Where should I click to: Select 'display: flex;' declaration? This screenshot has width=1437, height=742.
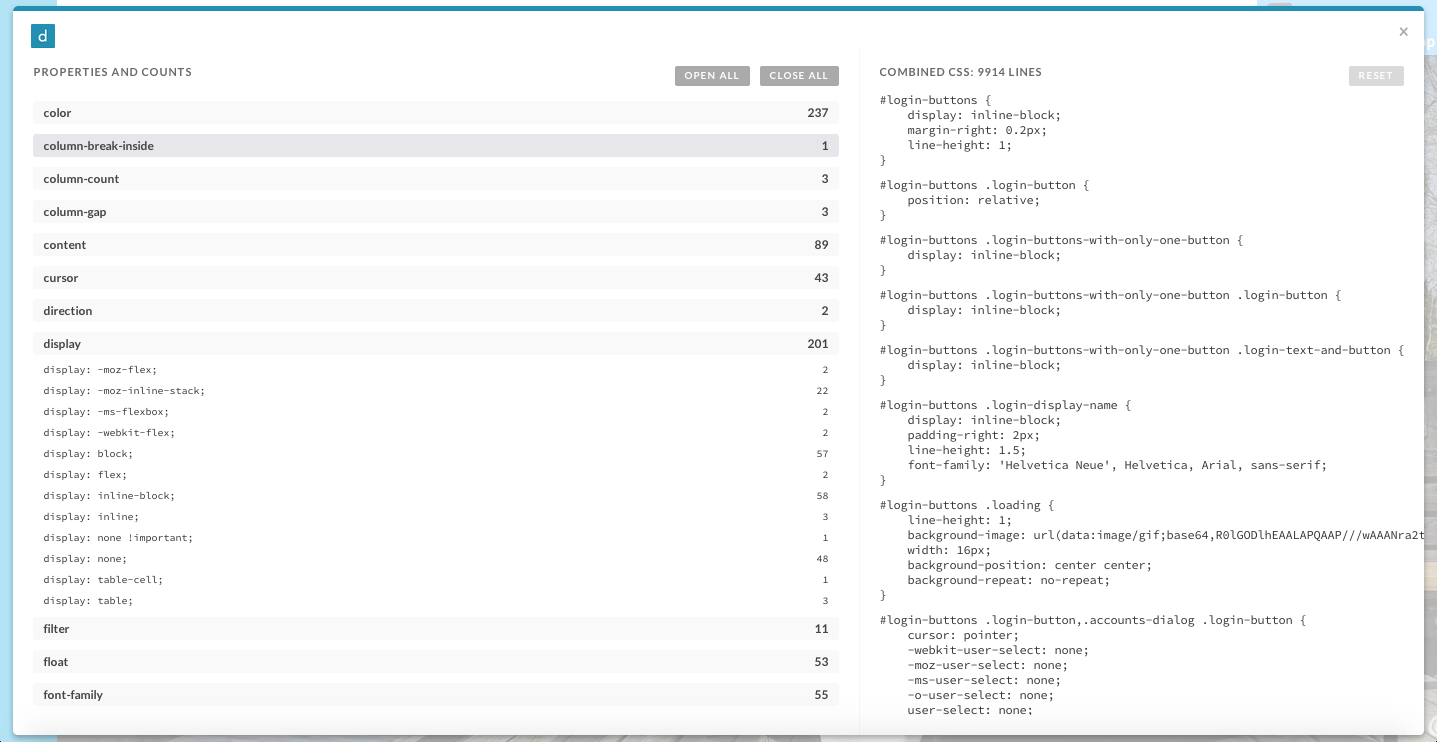[85, 475]
